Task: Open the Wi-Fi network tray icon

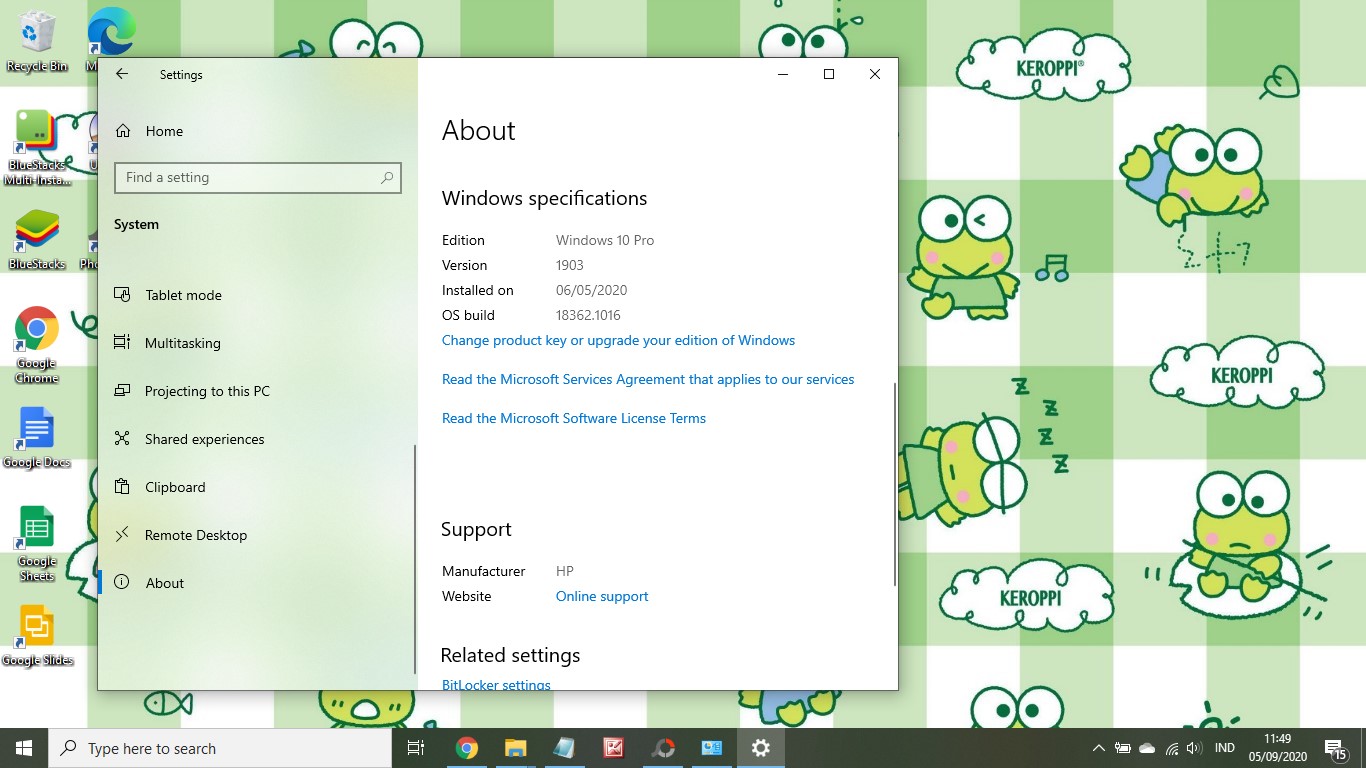Action: coord(1171,748)
